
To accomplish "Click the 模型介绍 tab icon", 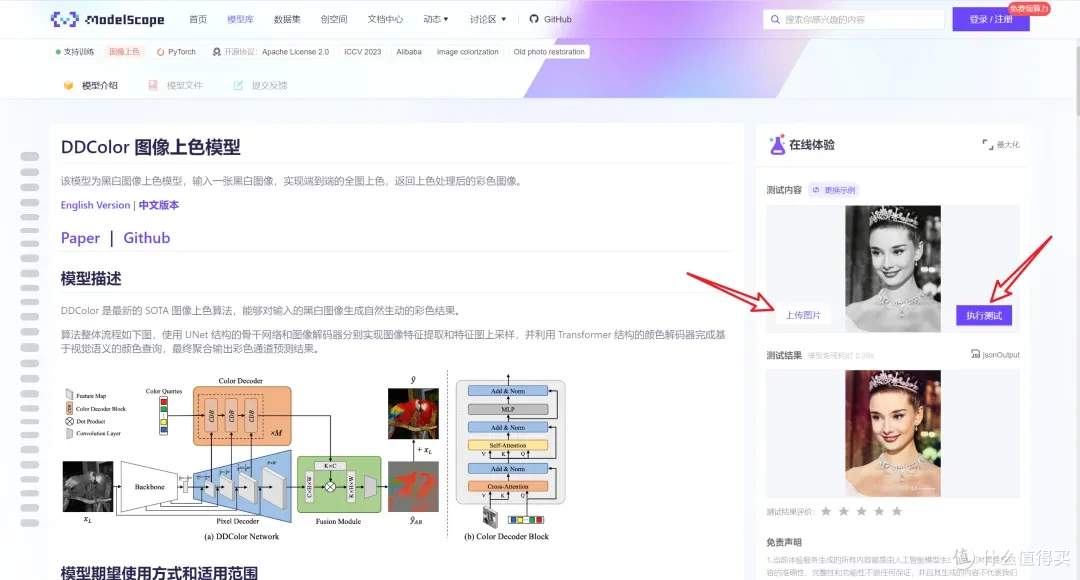I will (68, 85).
